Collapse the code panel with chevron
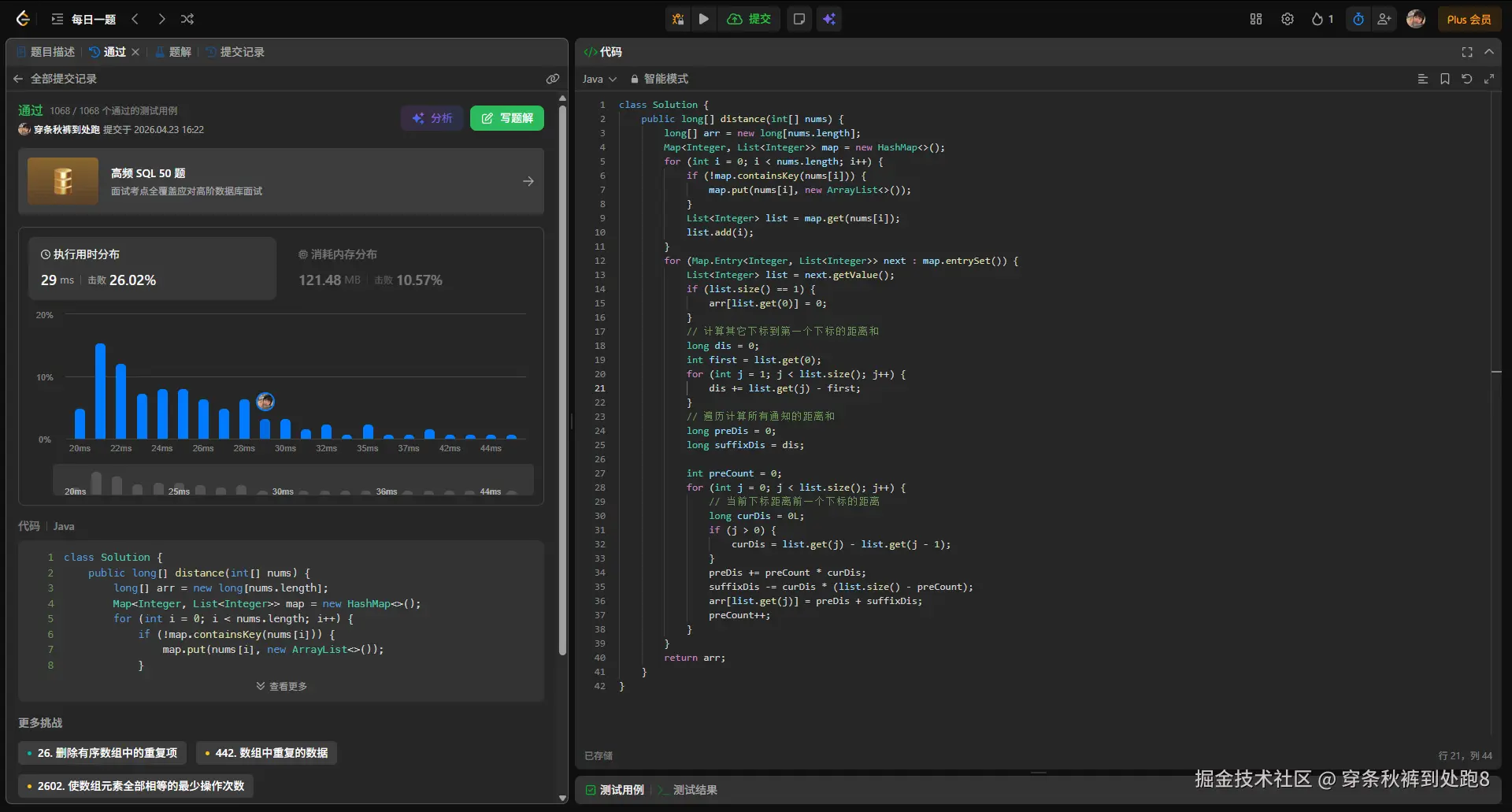 point(1489,52)
